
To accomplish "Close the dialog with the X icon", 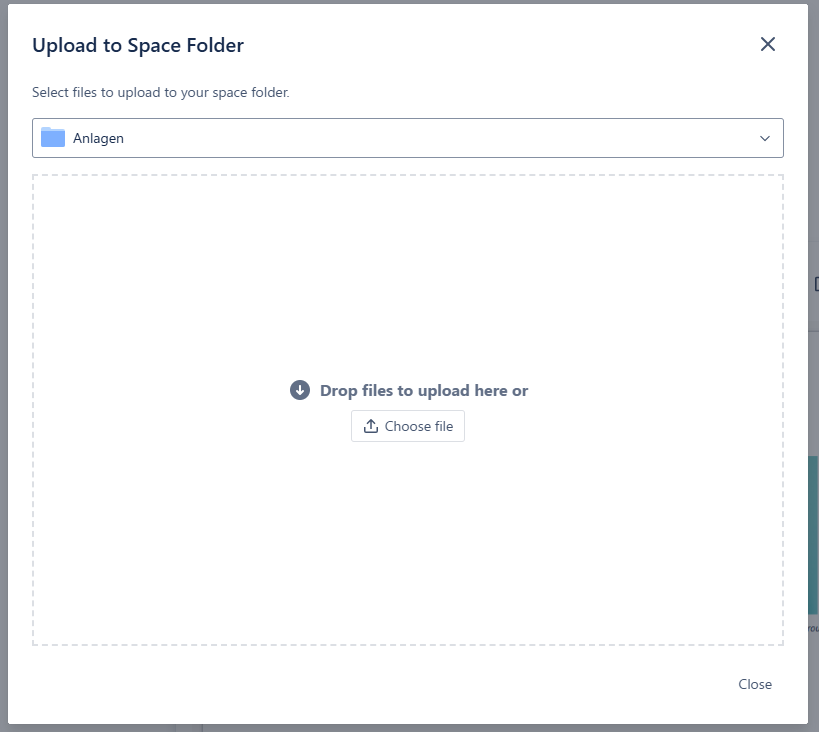I will [768, 44].
